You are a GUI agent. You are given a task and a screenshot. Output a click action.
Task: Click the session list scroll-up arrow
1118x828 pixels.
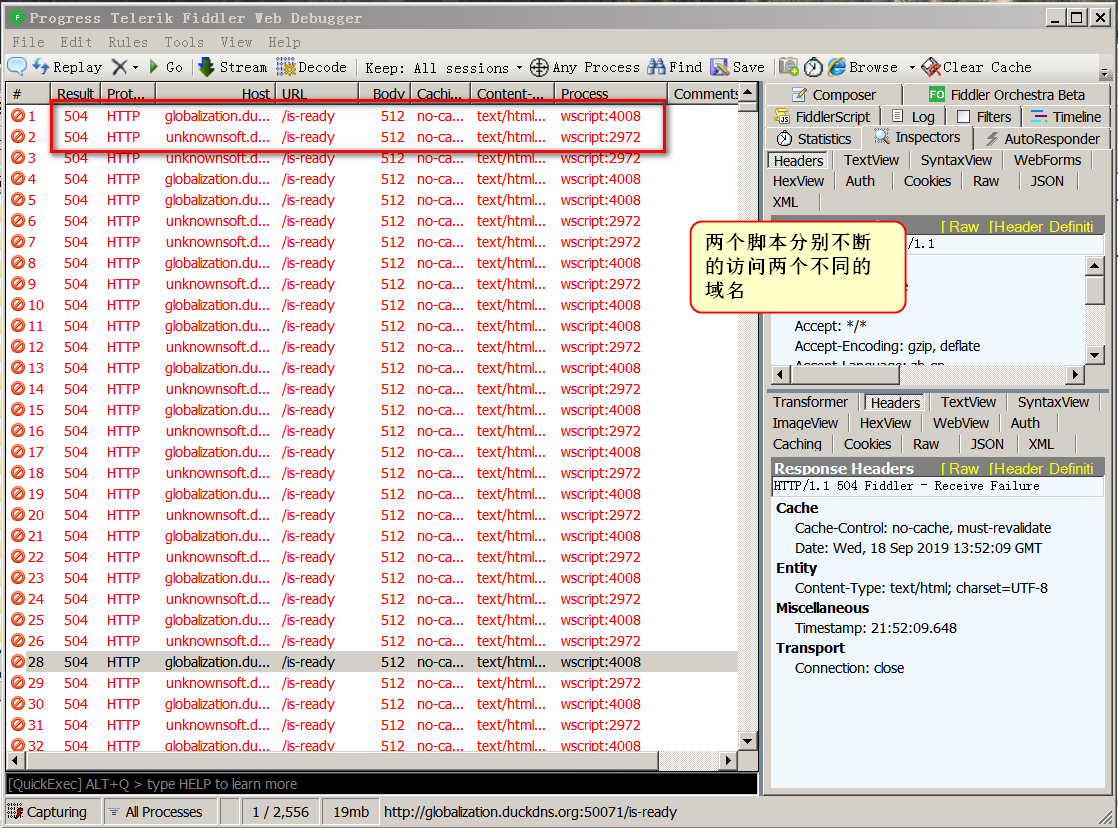tap(747, 93)
